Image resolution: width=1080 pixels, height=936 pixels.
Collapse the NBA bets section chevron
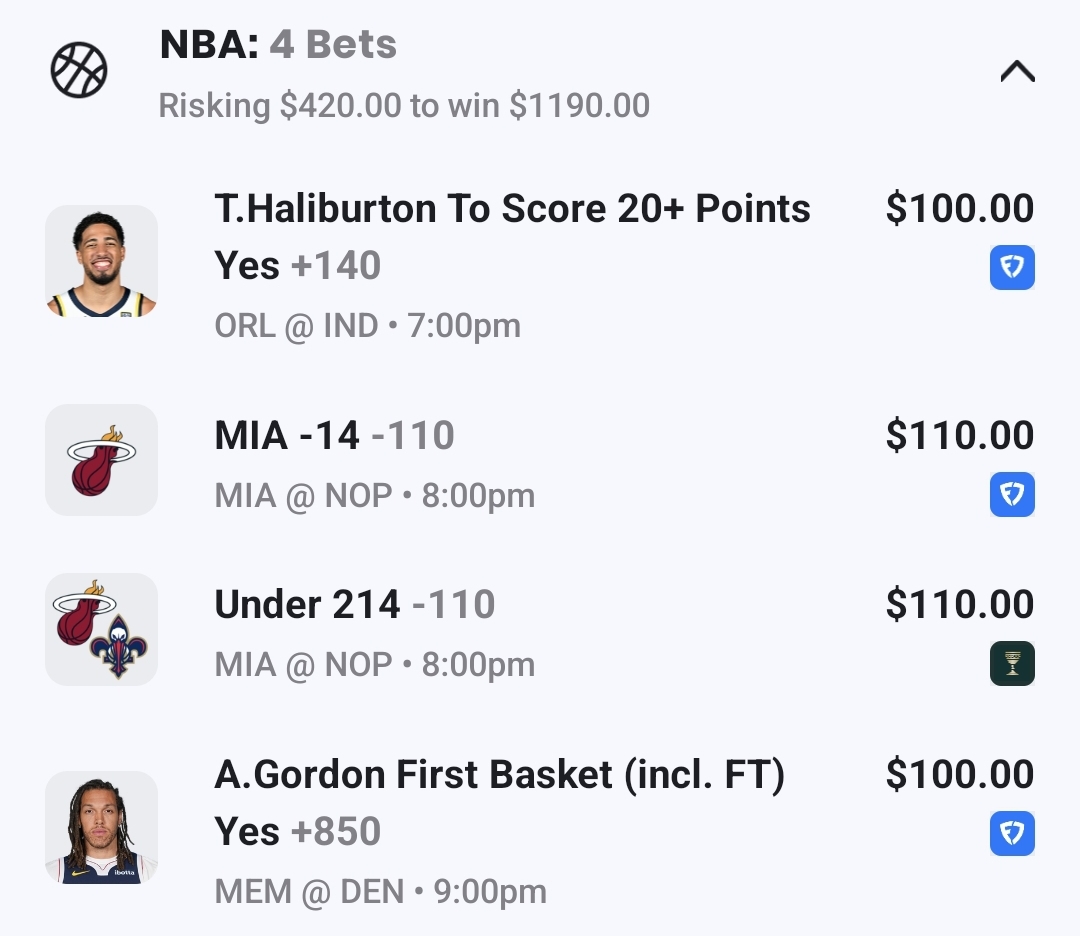pyautogui.click(x=1017, y=72)
